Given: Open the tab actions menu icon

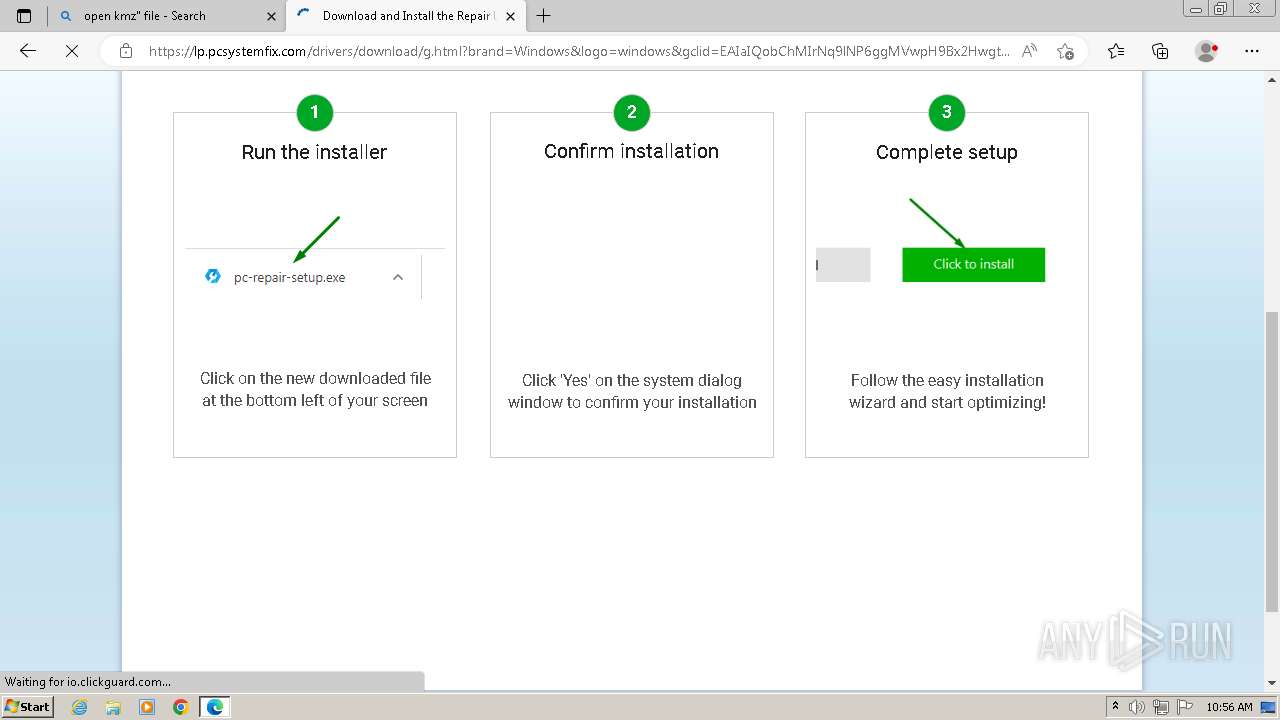Looking at the screenshot, I should pyautogui.click(x=24, y=16).
